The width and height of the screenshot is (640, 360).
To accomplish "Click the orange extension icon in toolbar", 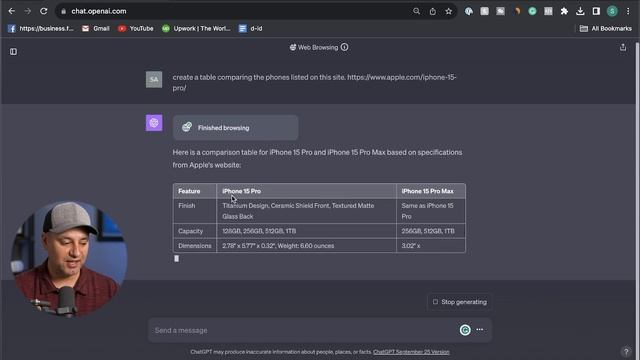I will tap(517, 11).
